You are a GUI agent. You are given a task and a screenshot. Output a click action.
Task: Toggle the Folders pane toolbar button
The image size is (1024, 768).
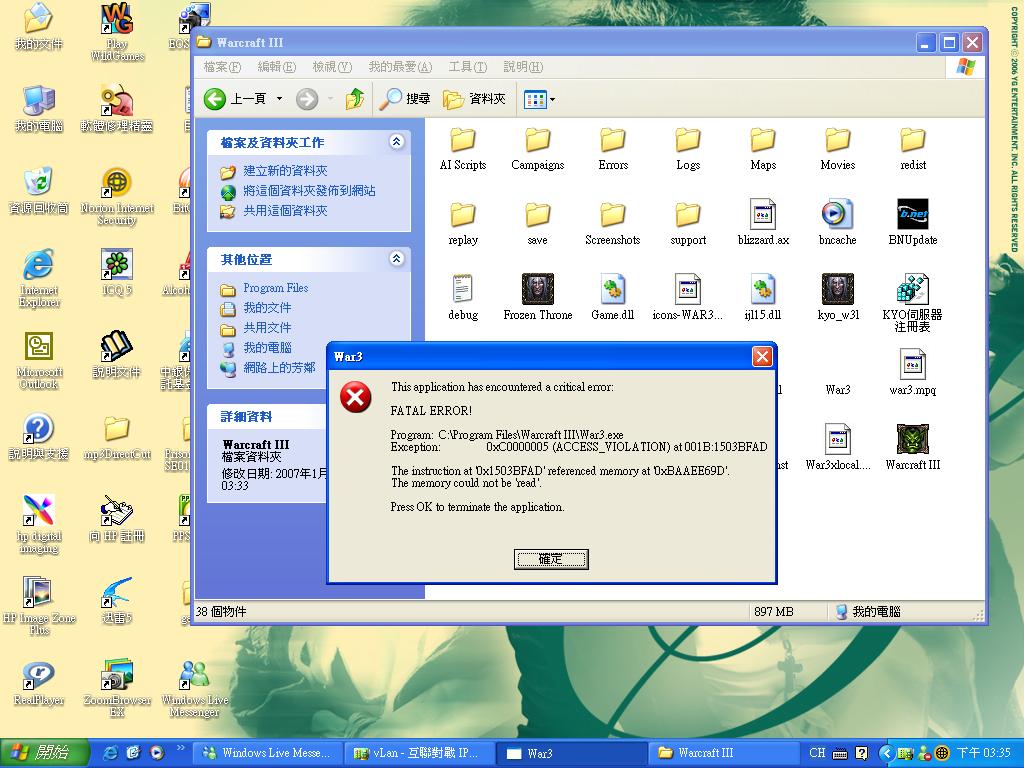pos(475,99)
